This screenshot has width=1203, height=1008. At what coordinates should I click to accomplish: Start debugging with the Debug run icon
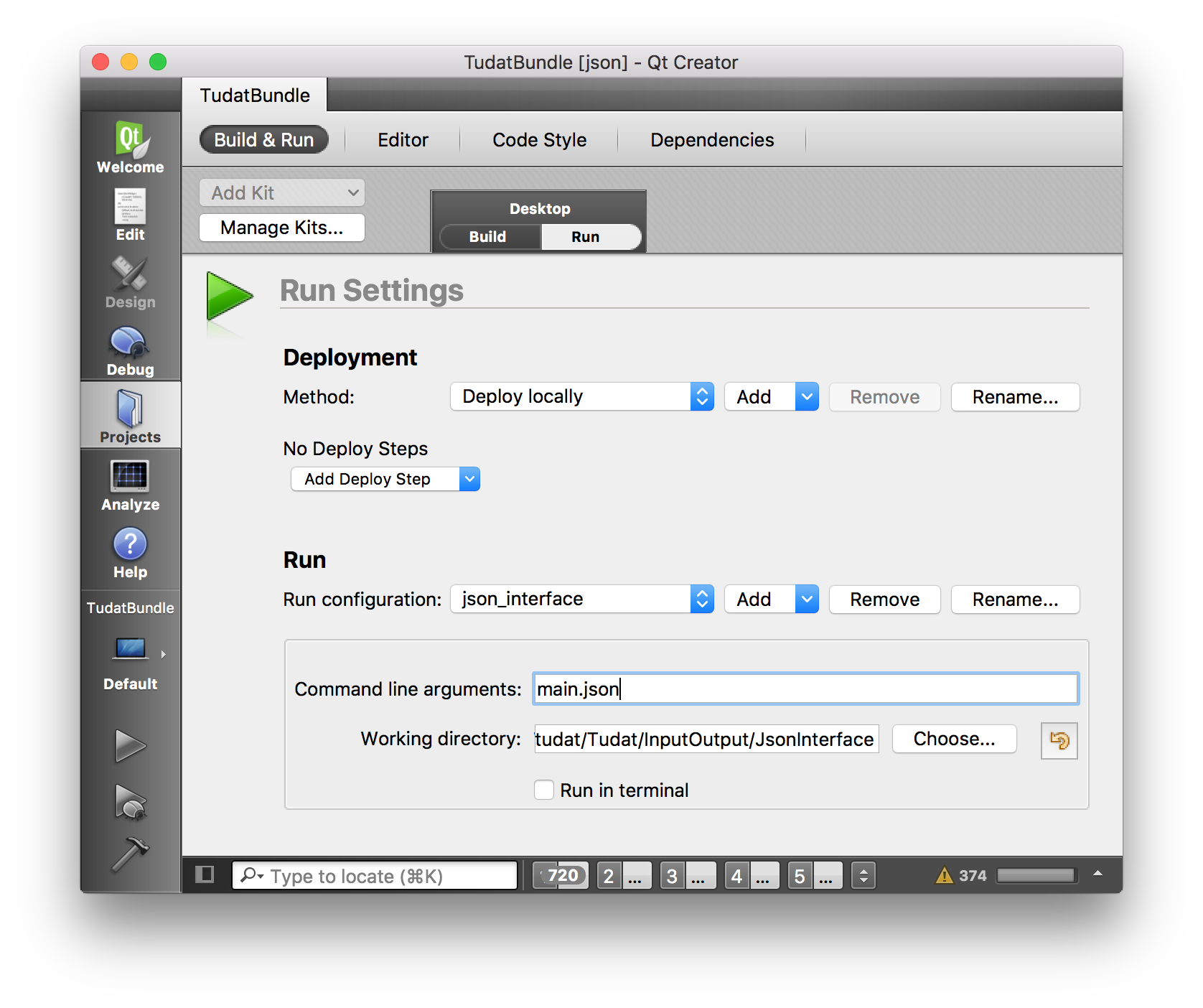point(130,801)
